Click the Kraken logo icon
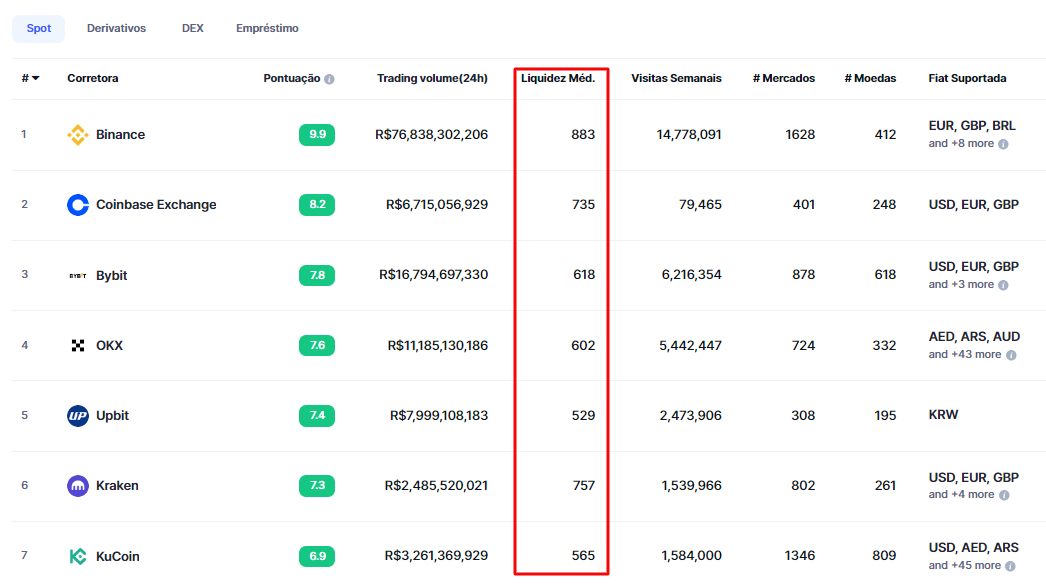1046x586 pixels. (x=77, y=486)
